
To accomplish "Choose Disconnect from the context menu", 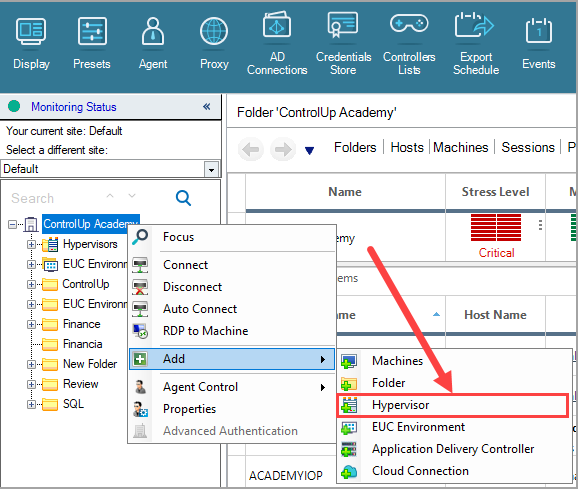I will click(x=232, y=287).
